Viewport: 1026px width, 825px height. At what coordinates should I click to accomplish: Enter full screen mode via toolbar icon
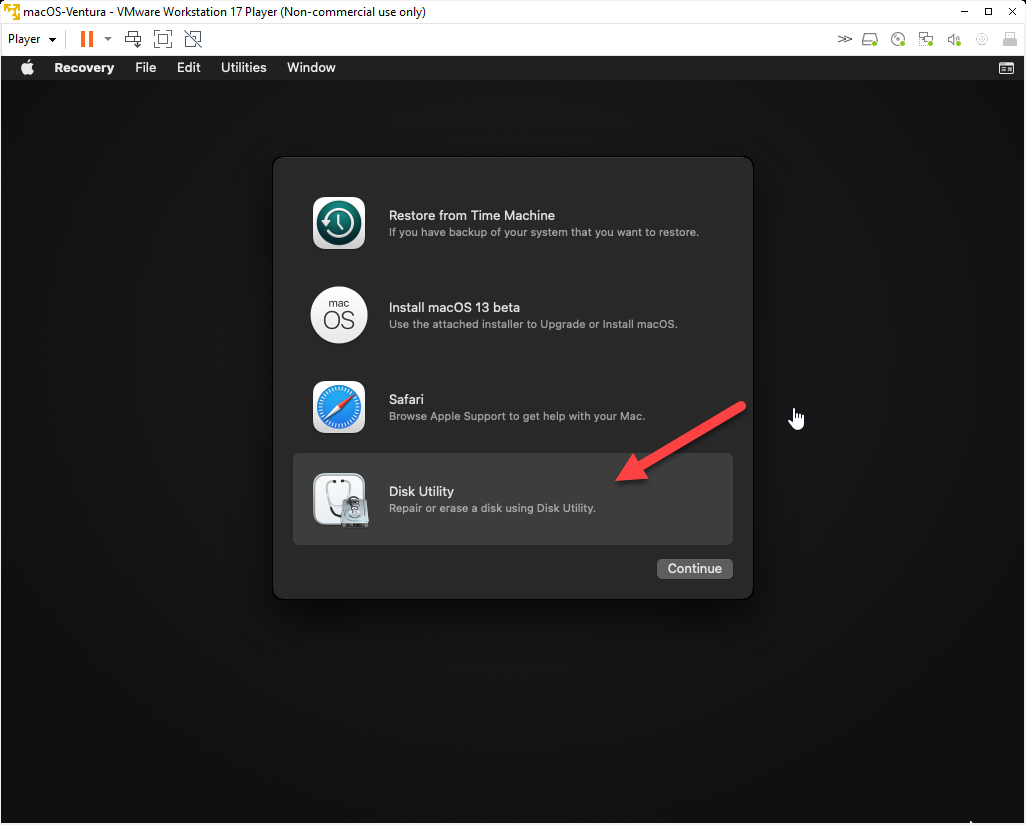pyautogui.click(x=163, y=39)
